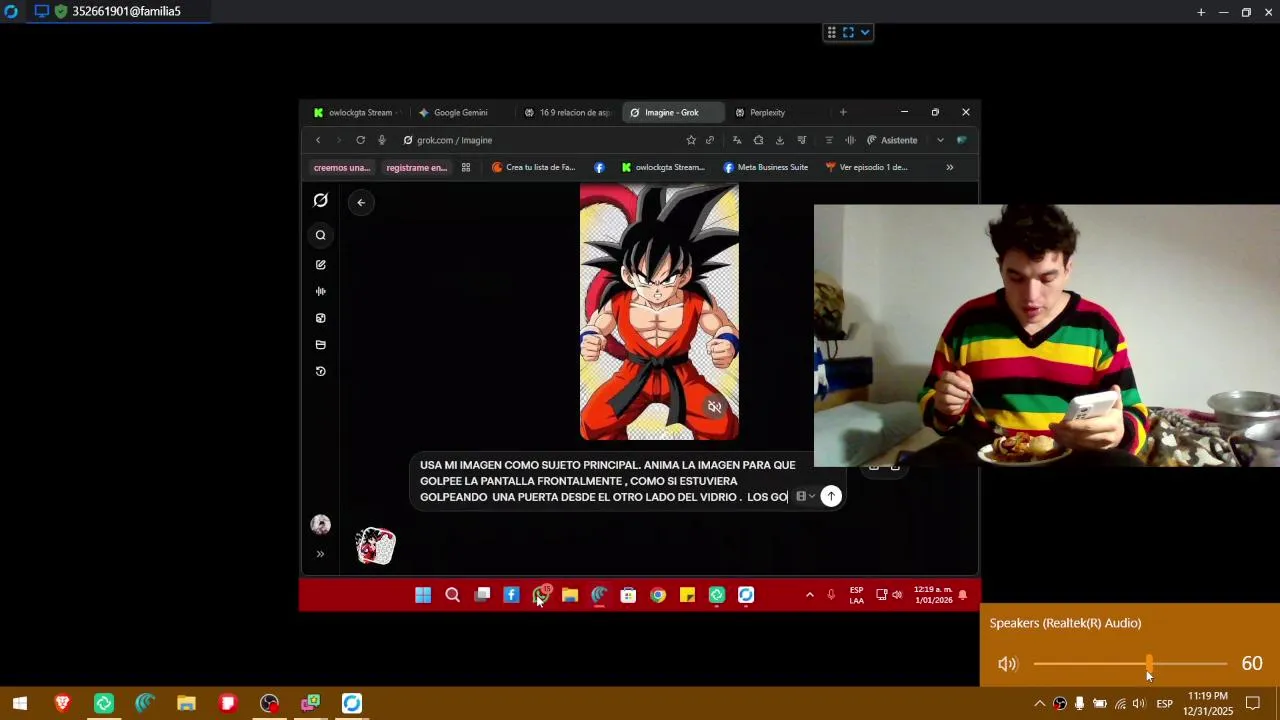Open the remote session grid handle icon

831,33
